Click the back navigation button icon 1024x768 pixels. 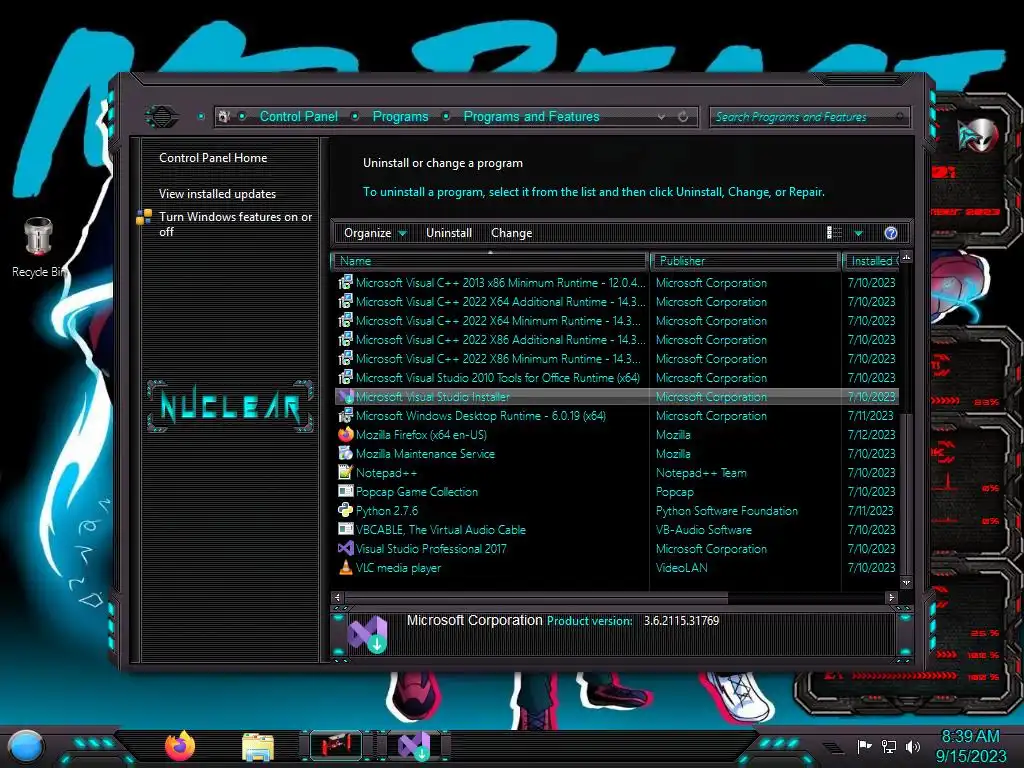coord(161,117)
